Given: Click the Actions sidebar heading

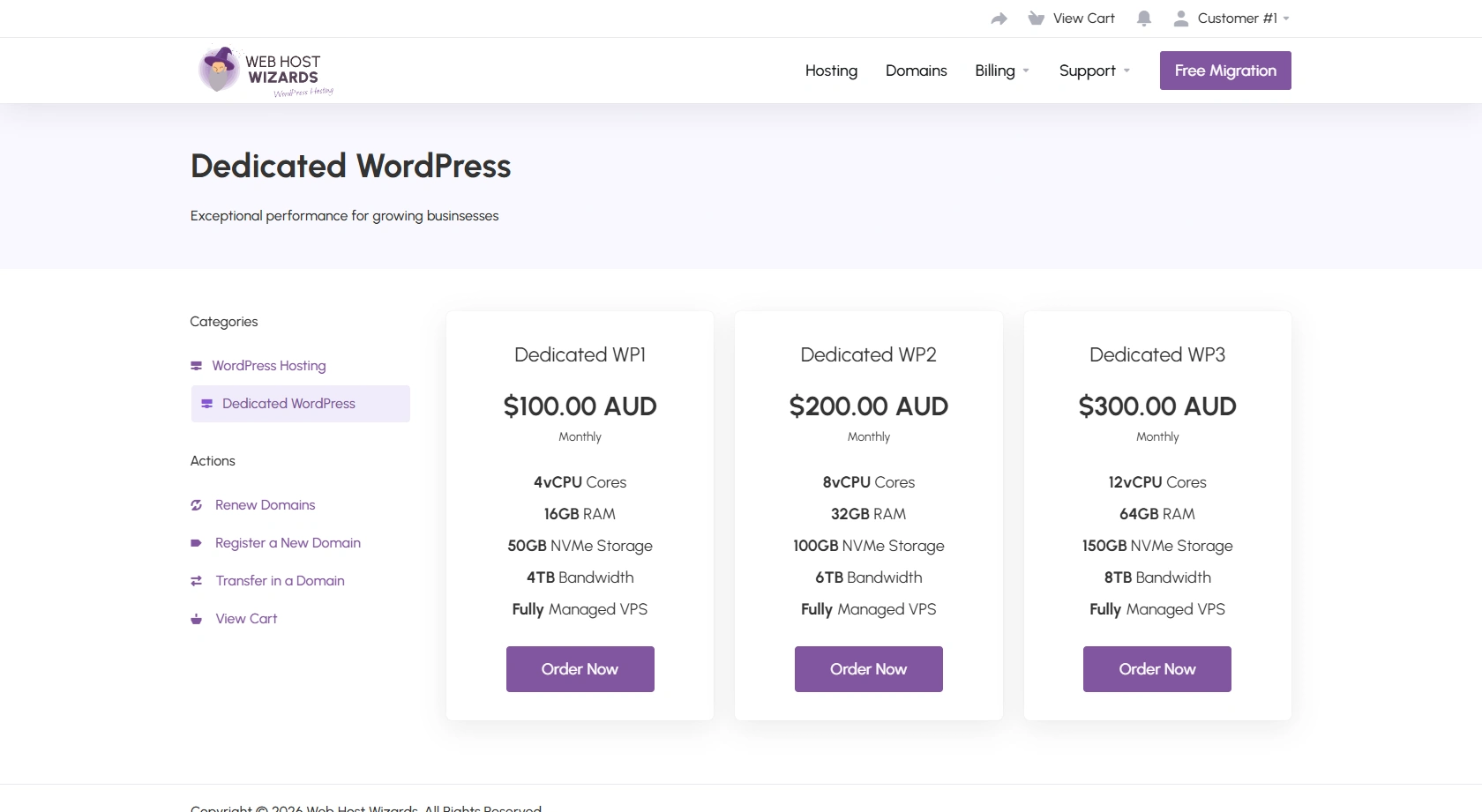Looking at the screenshot, I should (213, 461).
